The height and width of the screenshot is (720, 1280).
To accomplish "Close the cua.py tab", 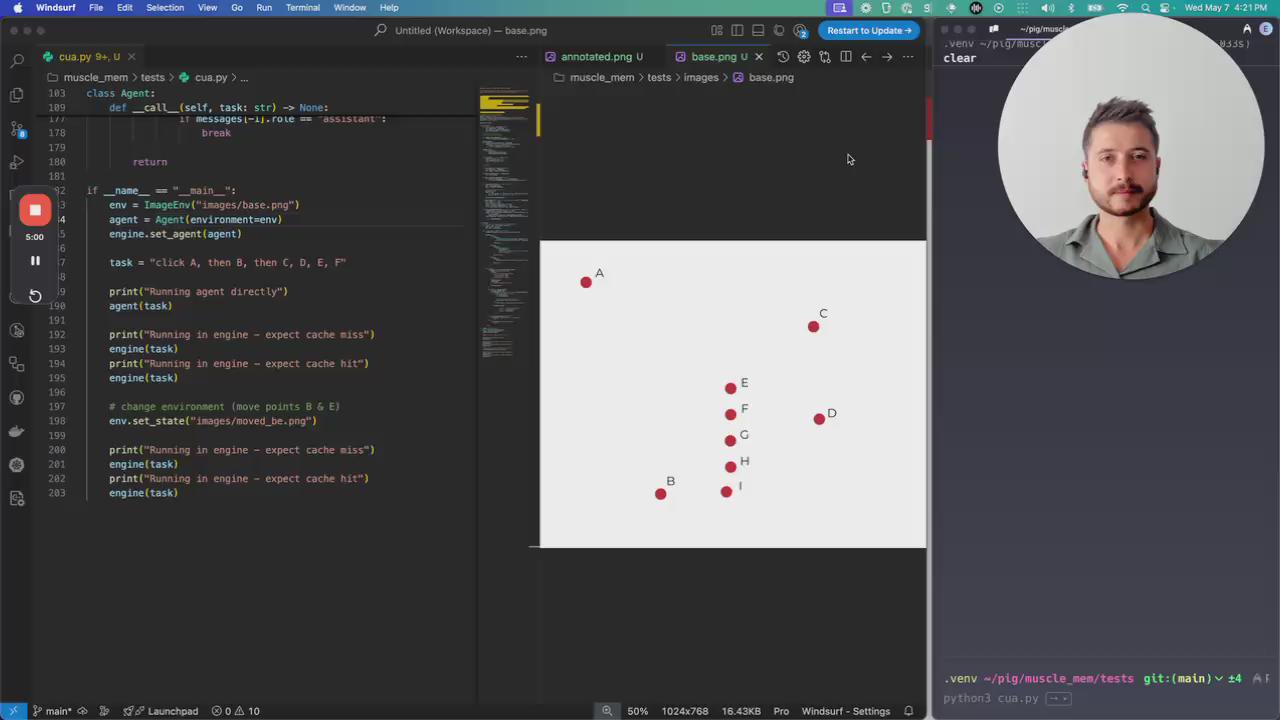I will tap(131, 57).
